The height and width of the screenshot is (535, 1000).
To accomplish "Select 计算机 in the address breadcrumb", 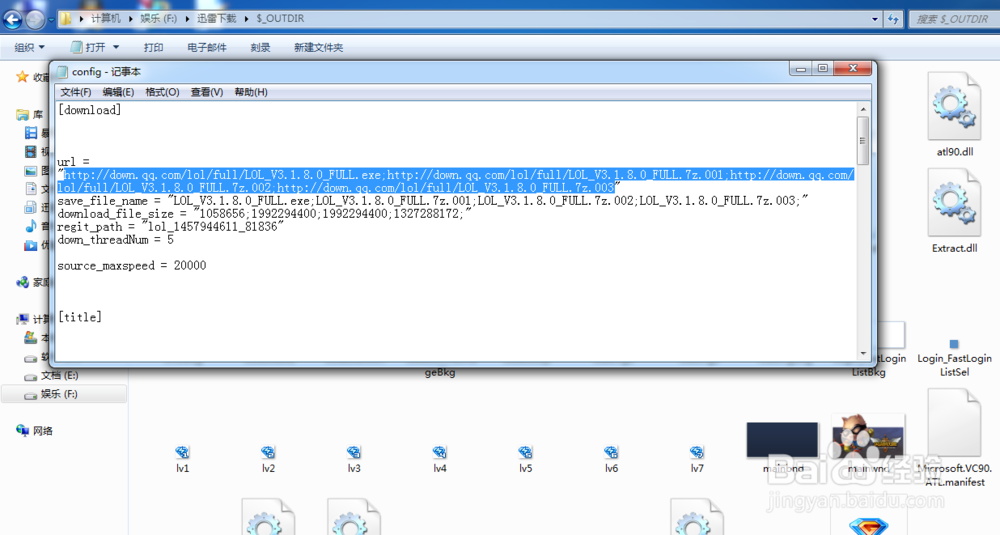I will tap(106, 18).
